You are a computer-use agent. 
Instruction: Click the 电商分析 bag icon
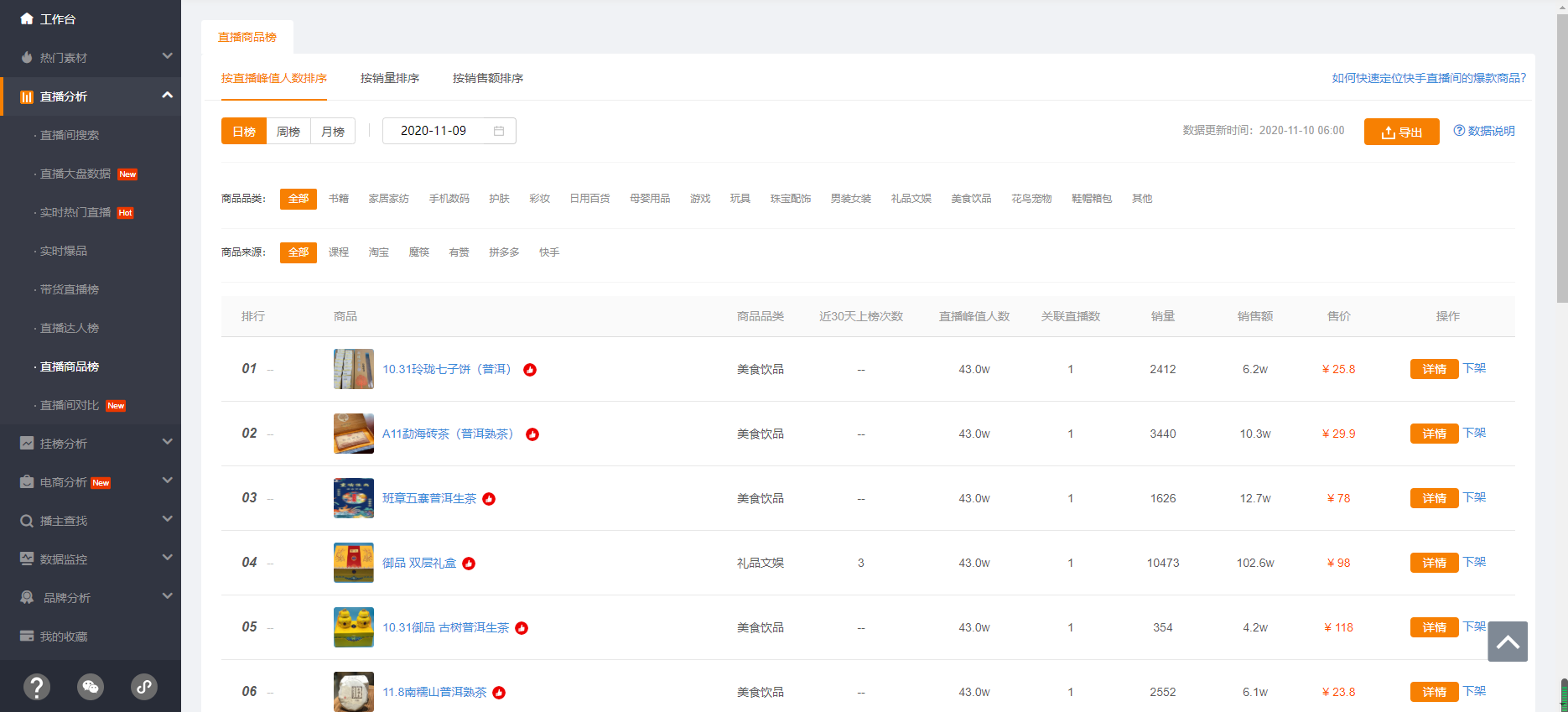[27, 481]
